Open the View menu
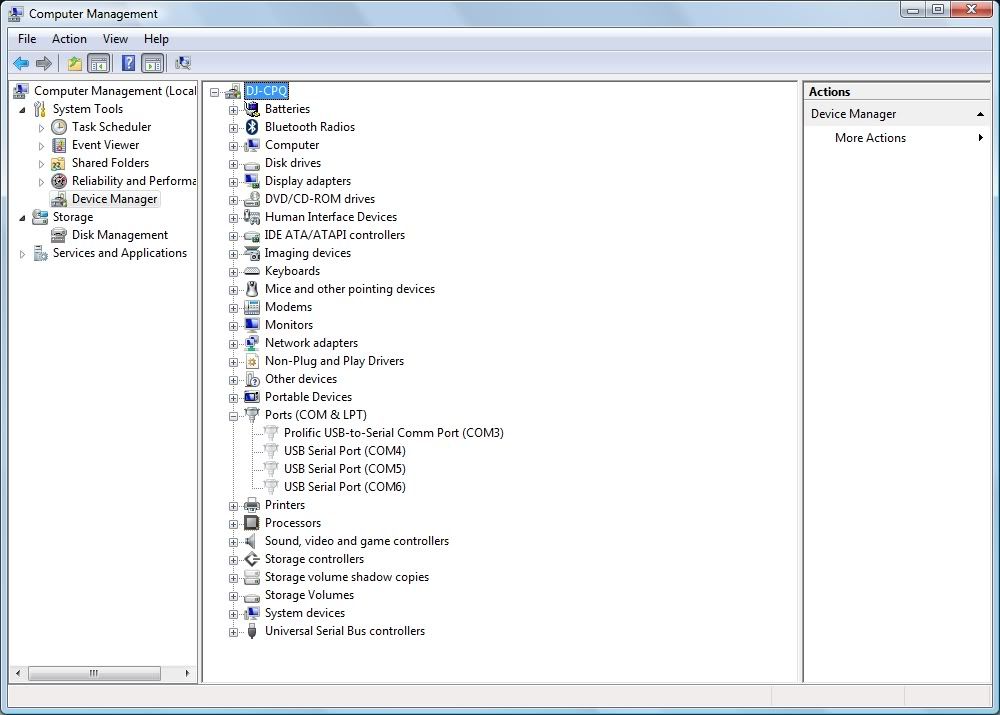 [x=115, y=39]
